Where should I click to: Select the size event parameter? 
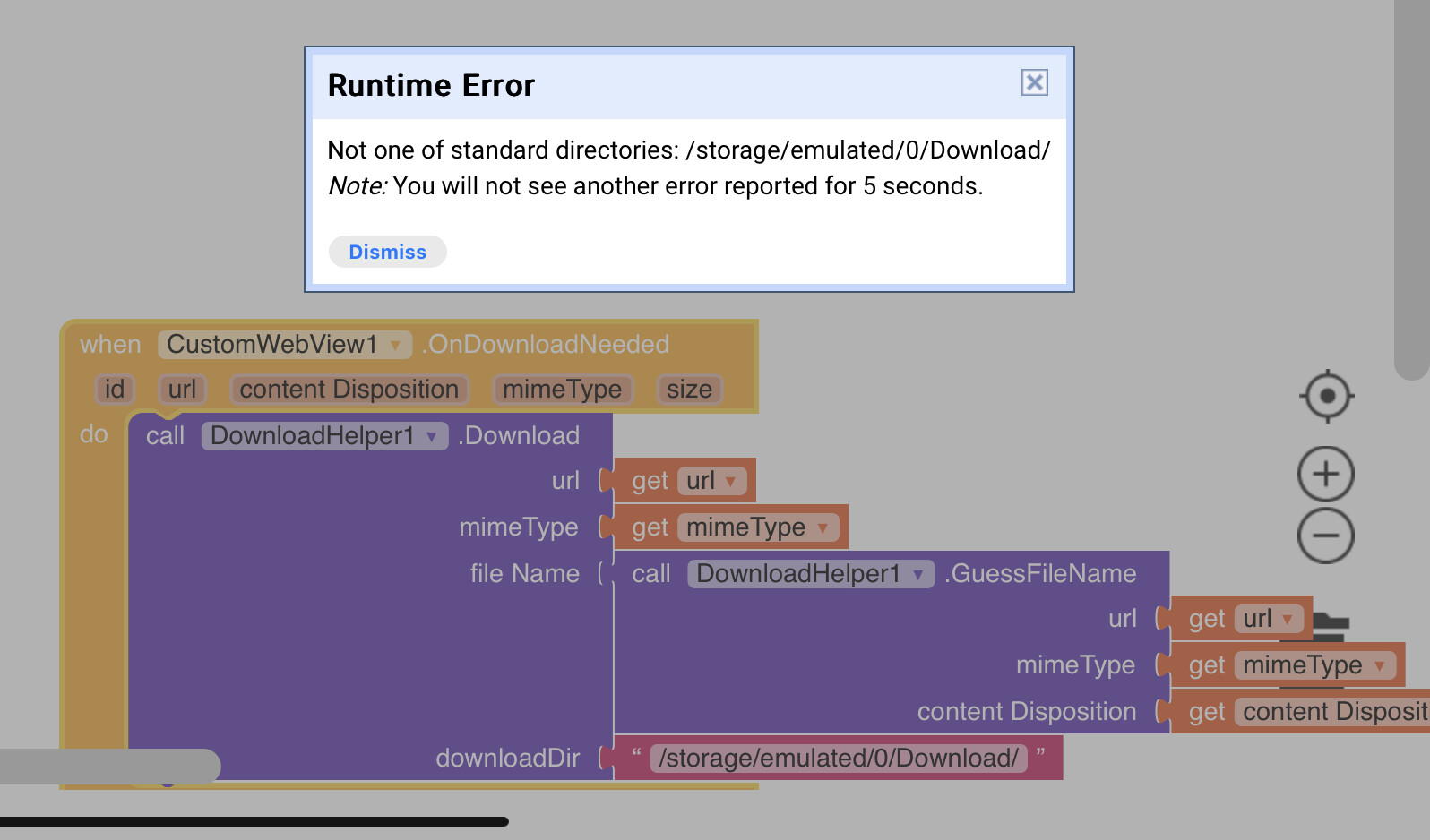(689, 390)
